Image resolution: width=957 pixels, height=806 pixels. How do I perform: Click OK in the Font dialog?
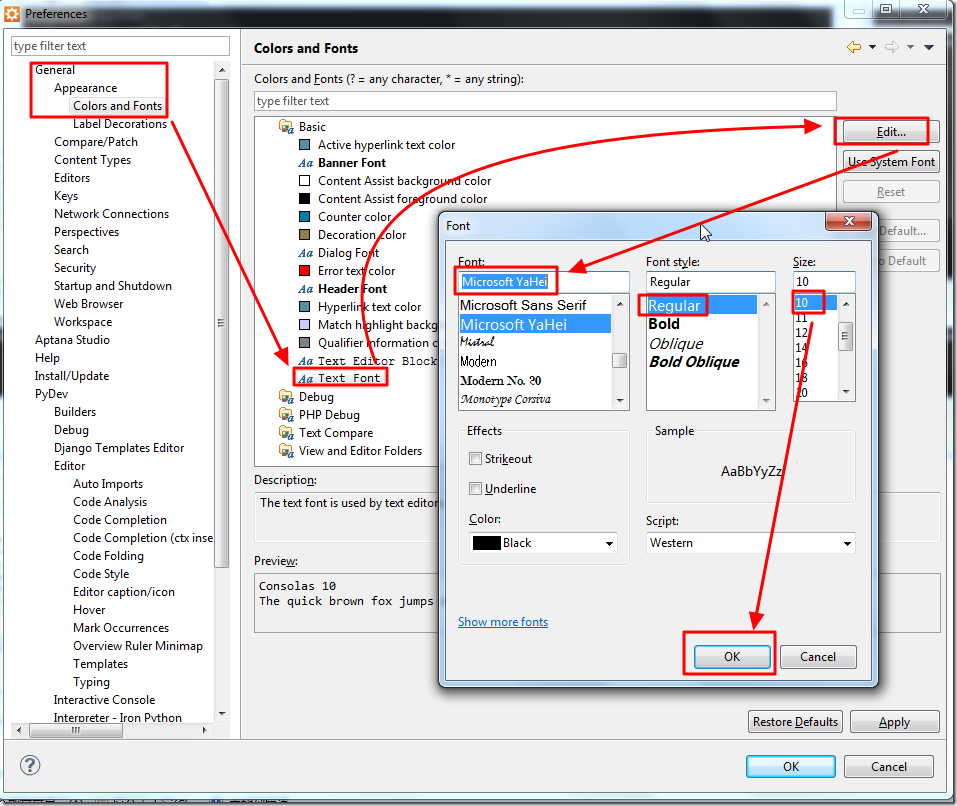[732, 657]
